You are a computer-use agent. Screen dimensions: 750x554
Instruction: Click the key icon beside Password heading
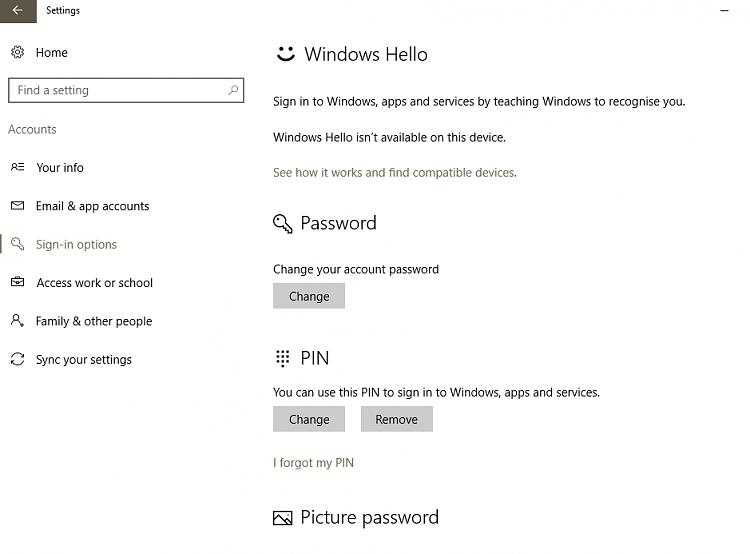(x=282, y=223)
